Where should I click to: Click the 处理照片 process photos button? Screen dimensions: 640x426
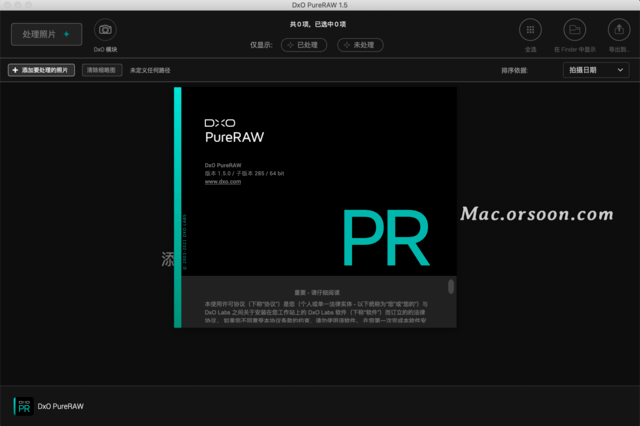pos(47,34)
